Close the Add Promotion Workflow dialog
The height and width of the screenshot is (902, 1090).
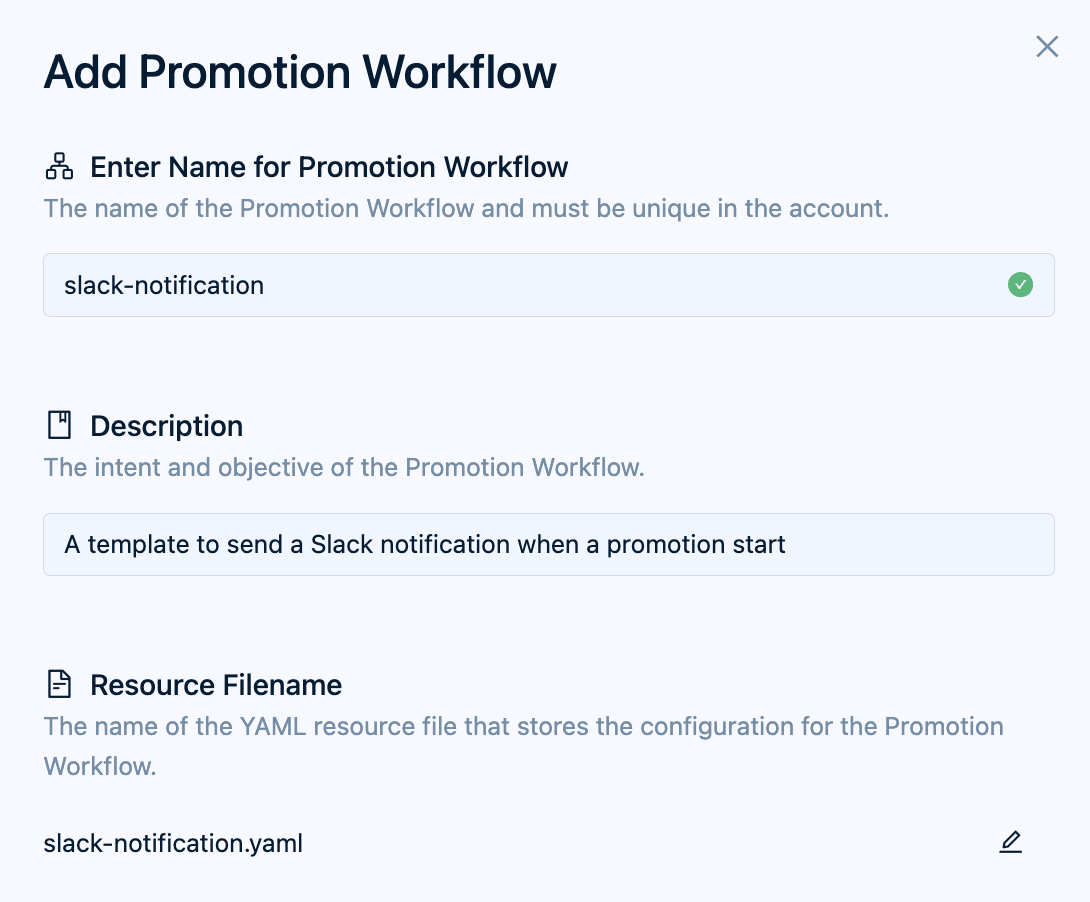pos(1047,47)
